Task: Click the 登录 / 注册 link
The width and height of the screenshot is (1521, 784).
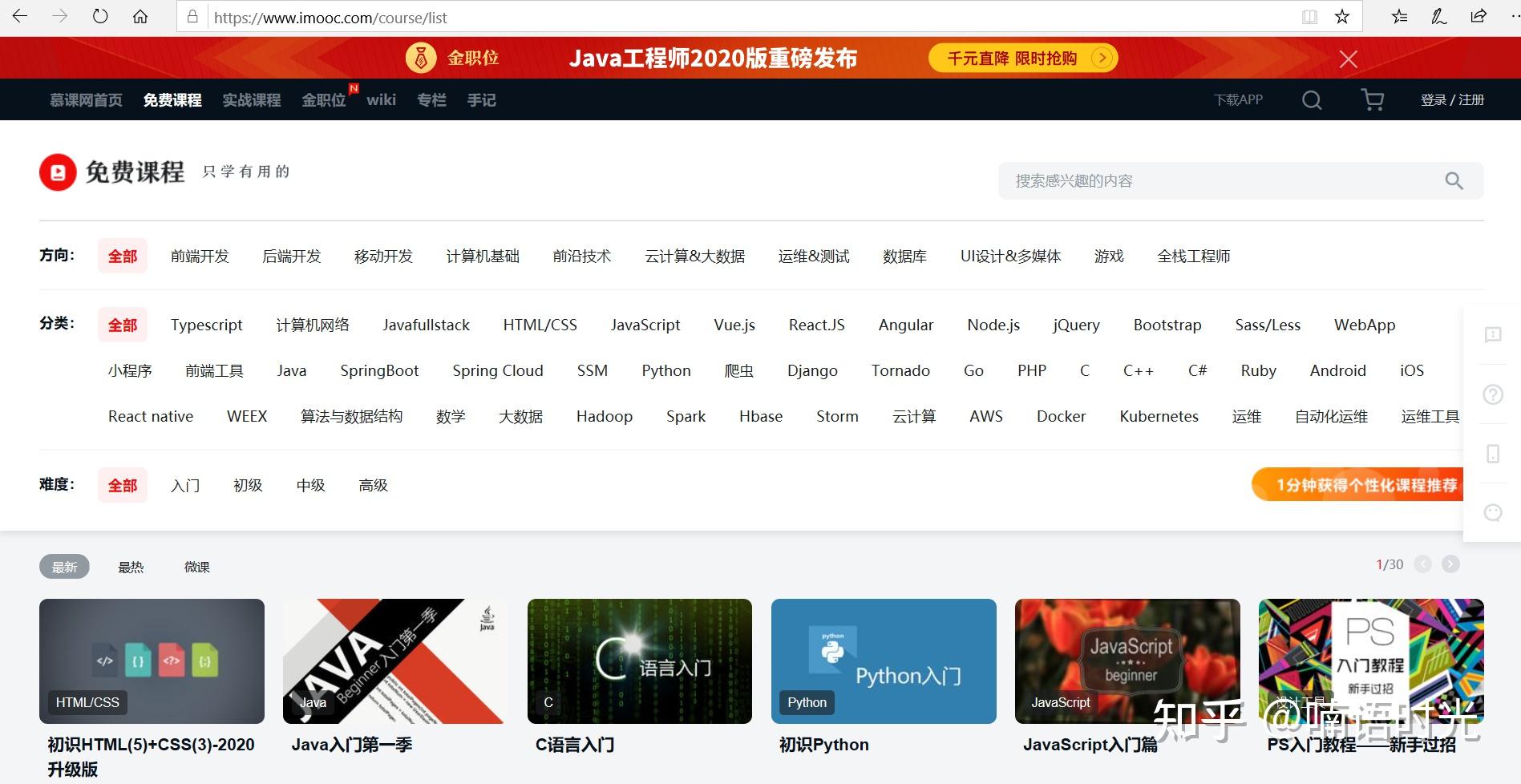Action: tap(1452, 99)
